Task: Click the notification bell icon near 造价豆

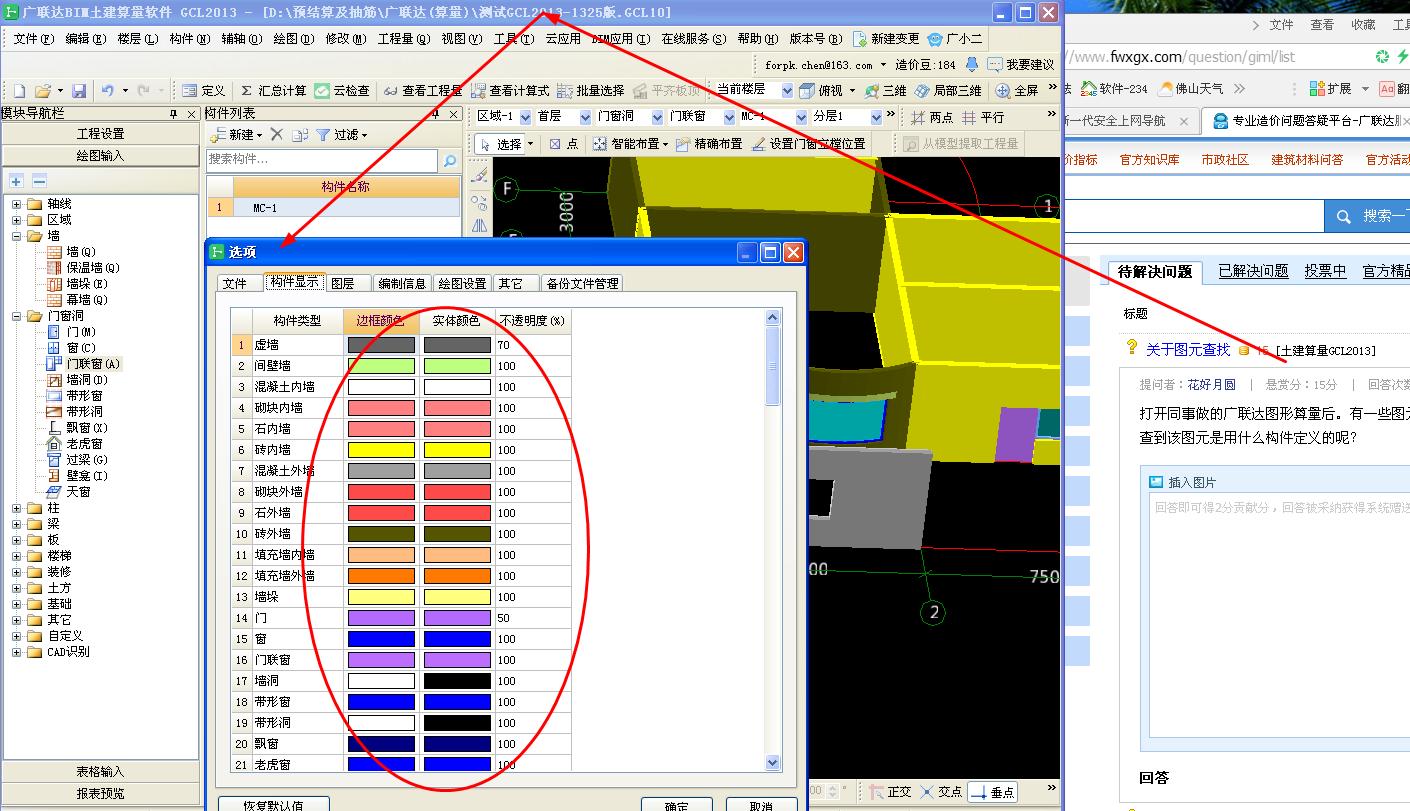Action: pyautogui.click(x=972, y=64)
